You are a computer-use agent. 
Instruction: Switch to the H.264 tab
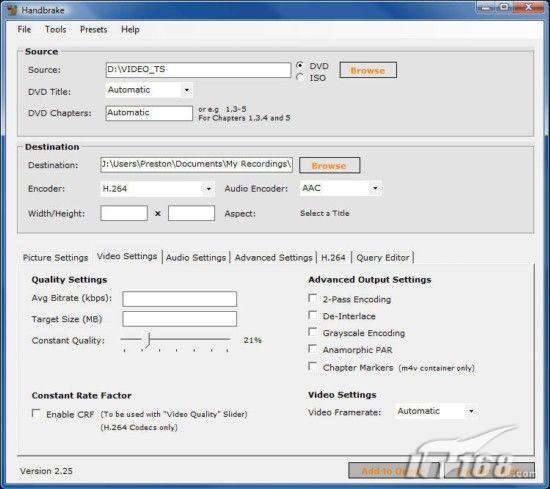(x=334, y=257)
